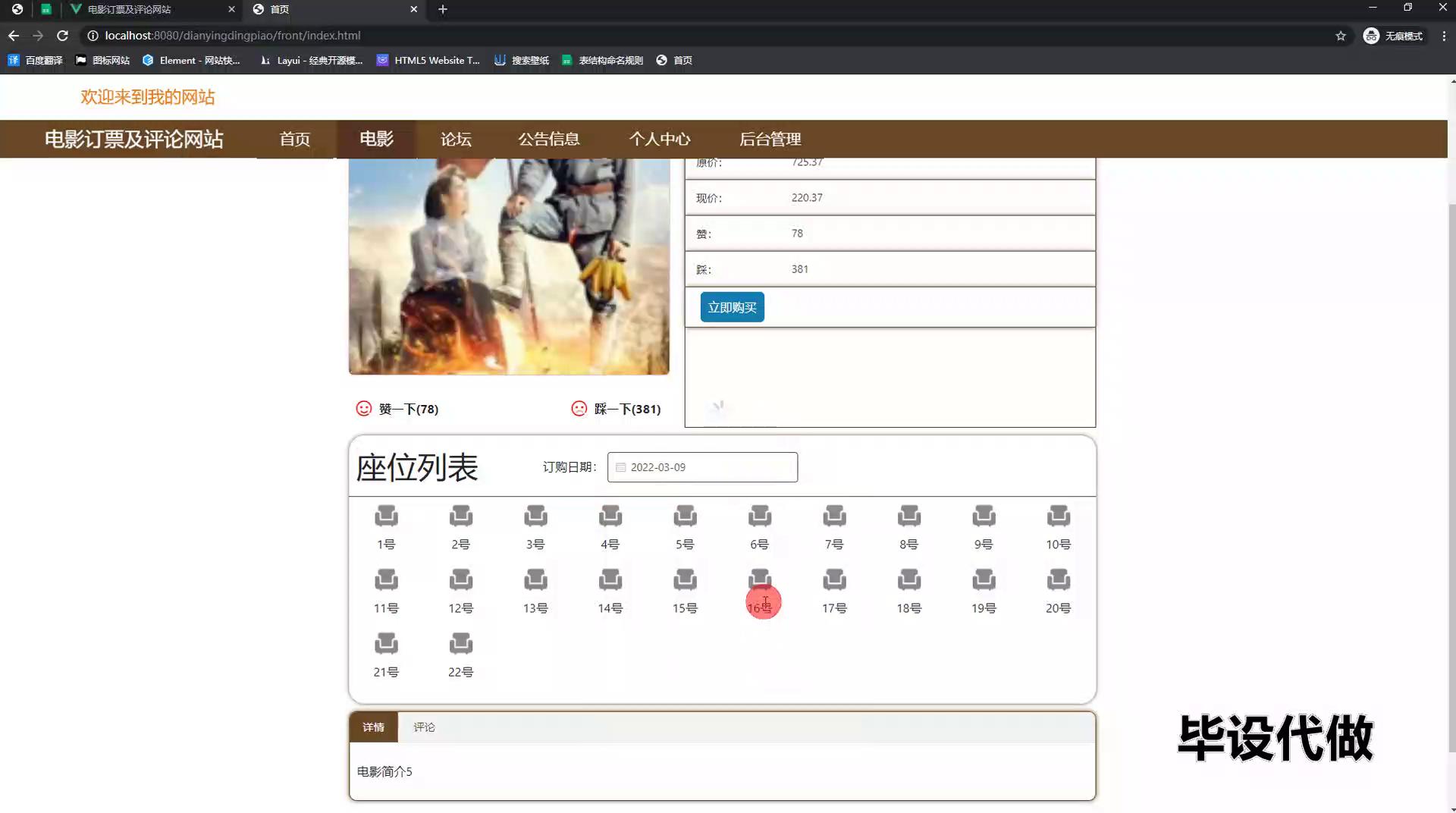The width and height of the screenshot is (1456, 813).
Task: Open the incognito mode profile menu
Action: (1393, 36)
